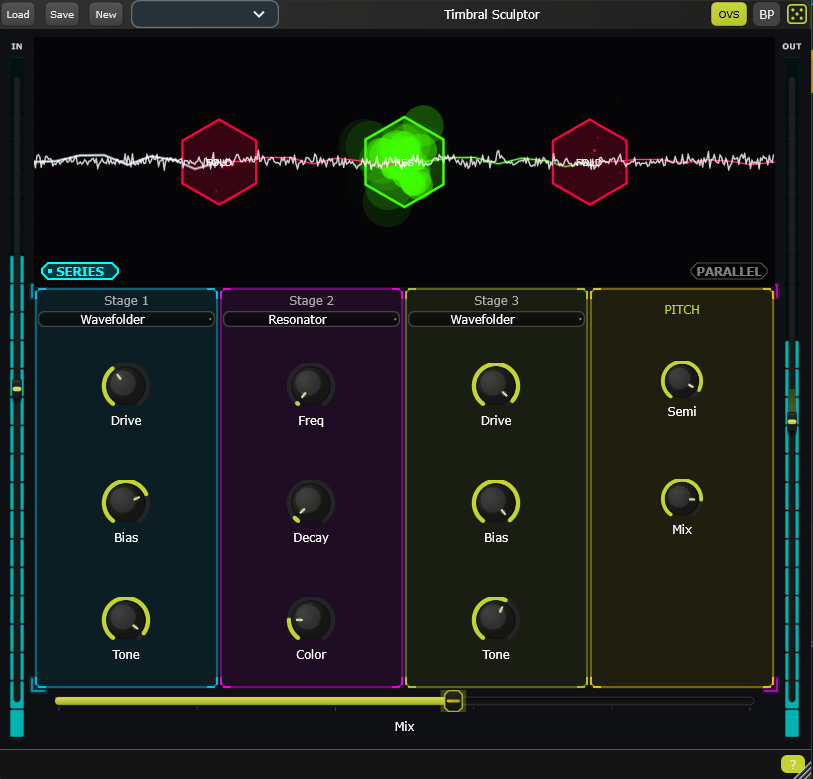
Task: Click the FOLD hexagon for Stage 1
Action: pyautogui.click(x=219, y=161)
